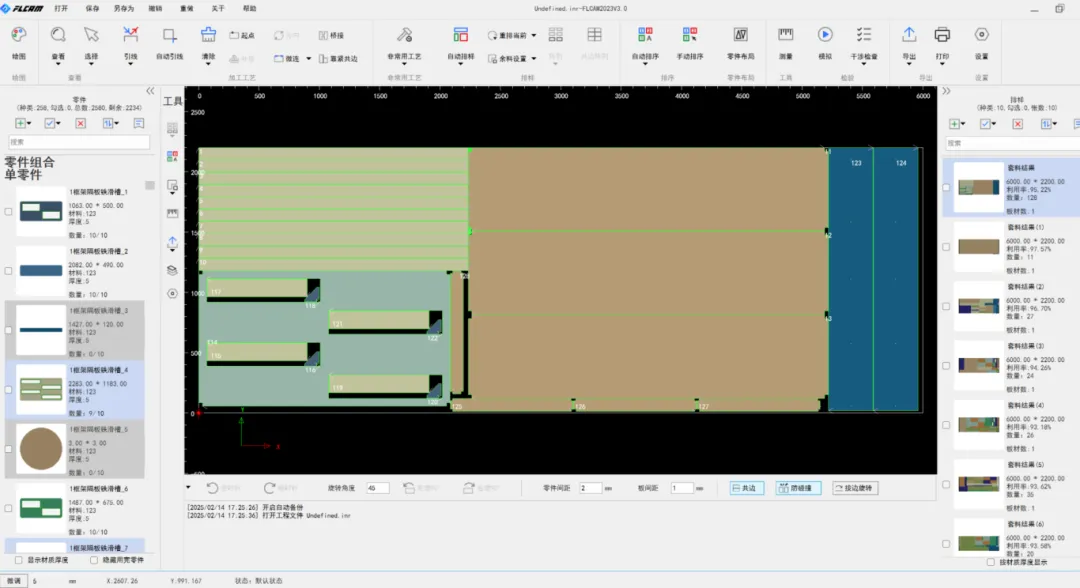
Task: Click the 旋转角度 input field
Action: tap(377, 488)
